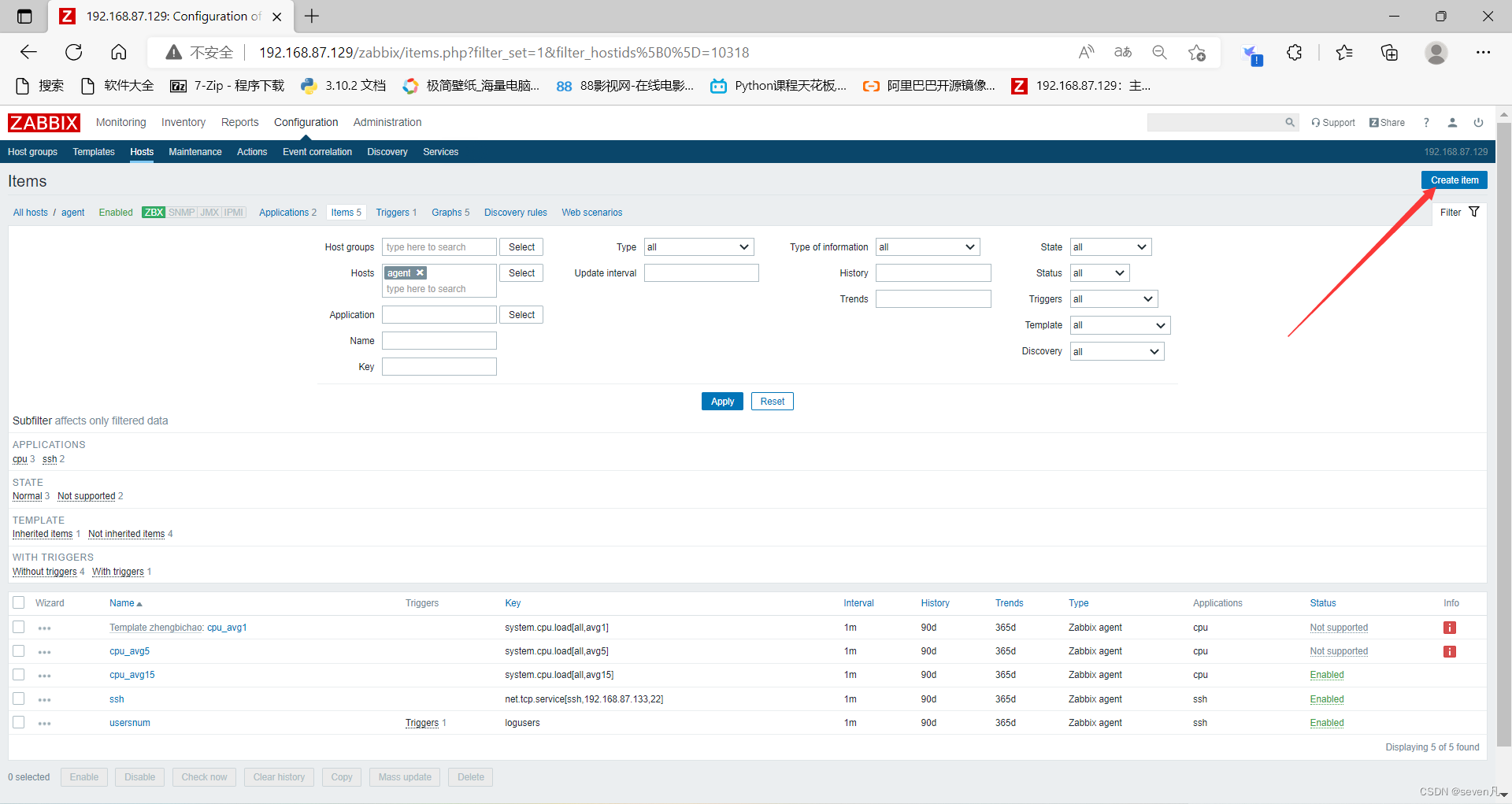Viewport: 1512px width, 804px height.
Task: Open browser extensions puzzle icon
Action: coord(1294,53)
